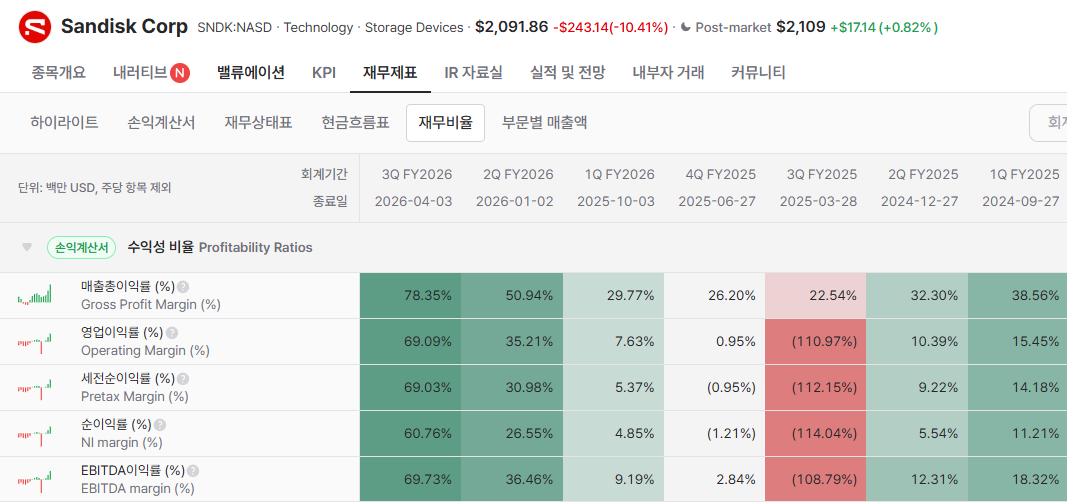Open IR 자료실 tab
Viewport: 1067px width, 502px height.
click(473, 72)
